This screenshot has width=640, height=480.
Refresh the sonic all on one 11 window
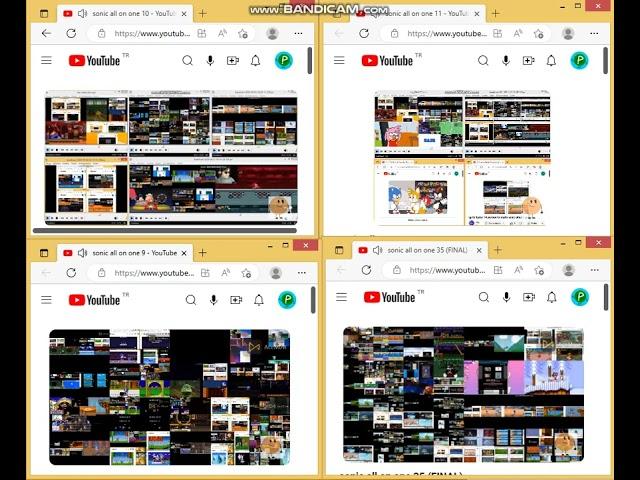coord(364,33)
